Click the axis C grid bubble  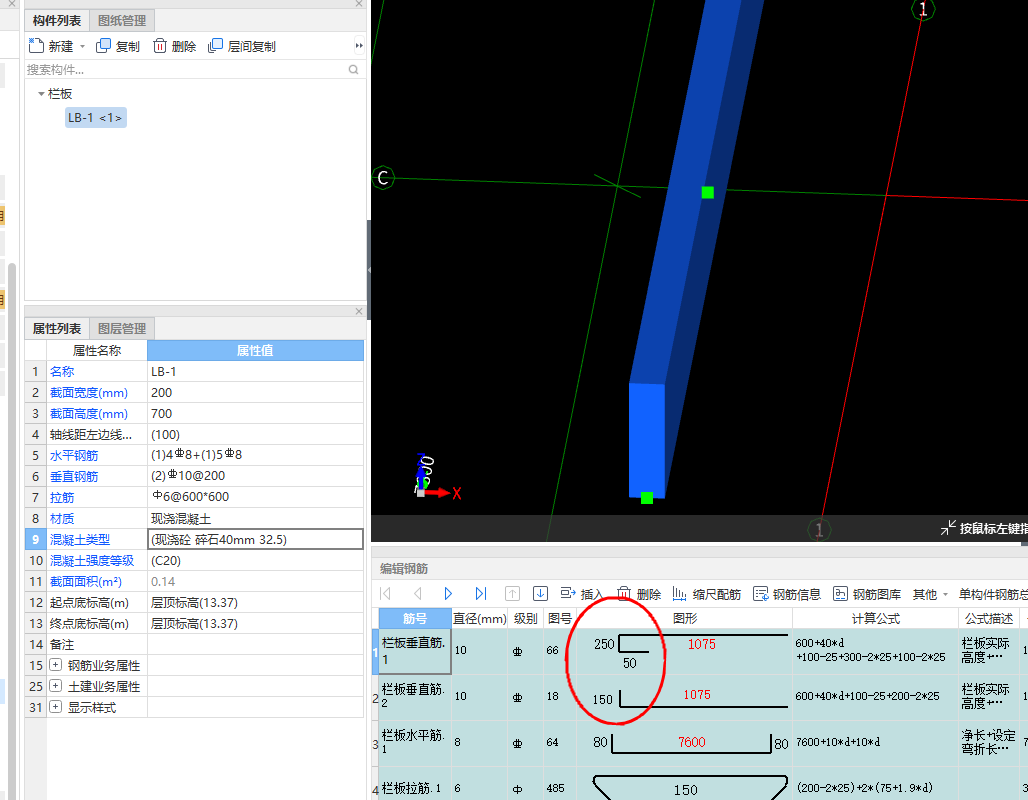click(x=382, y=178)
